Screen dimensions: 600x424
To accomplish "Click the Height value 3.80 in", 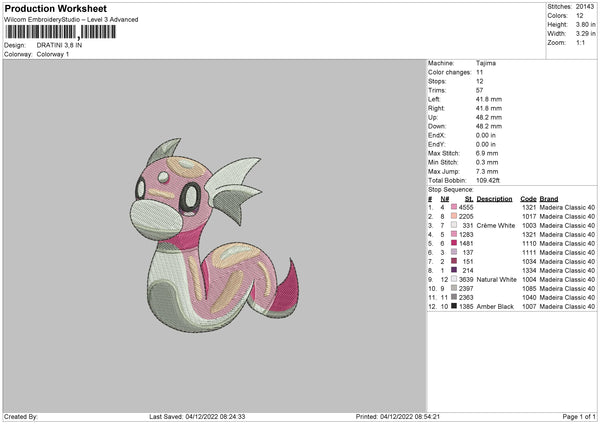I will [585, 24].
